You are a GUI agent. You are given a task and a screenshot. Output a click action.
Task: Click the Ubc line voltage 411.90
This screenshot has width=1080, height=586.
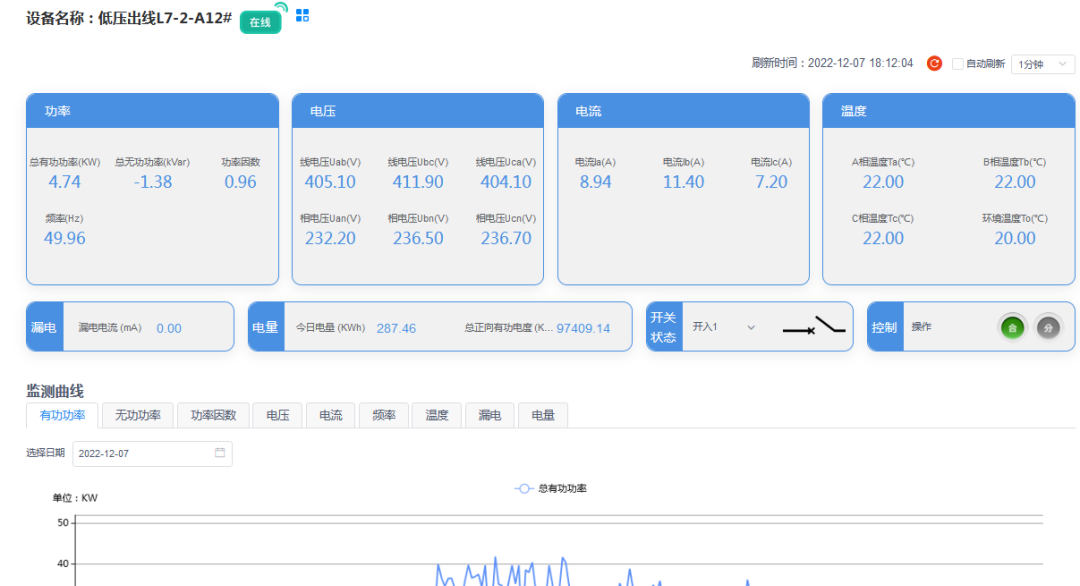pos(418,182)
